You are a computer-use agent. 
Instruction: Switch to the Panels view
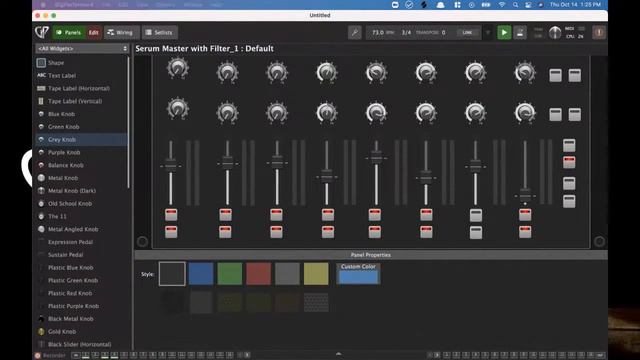click(69, 32)
